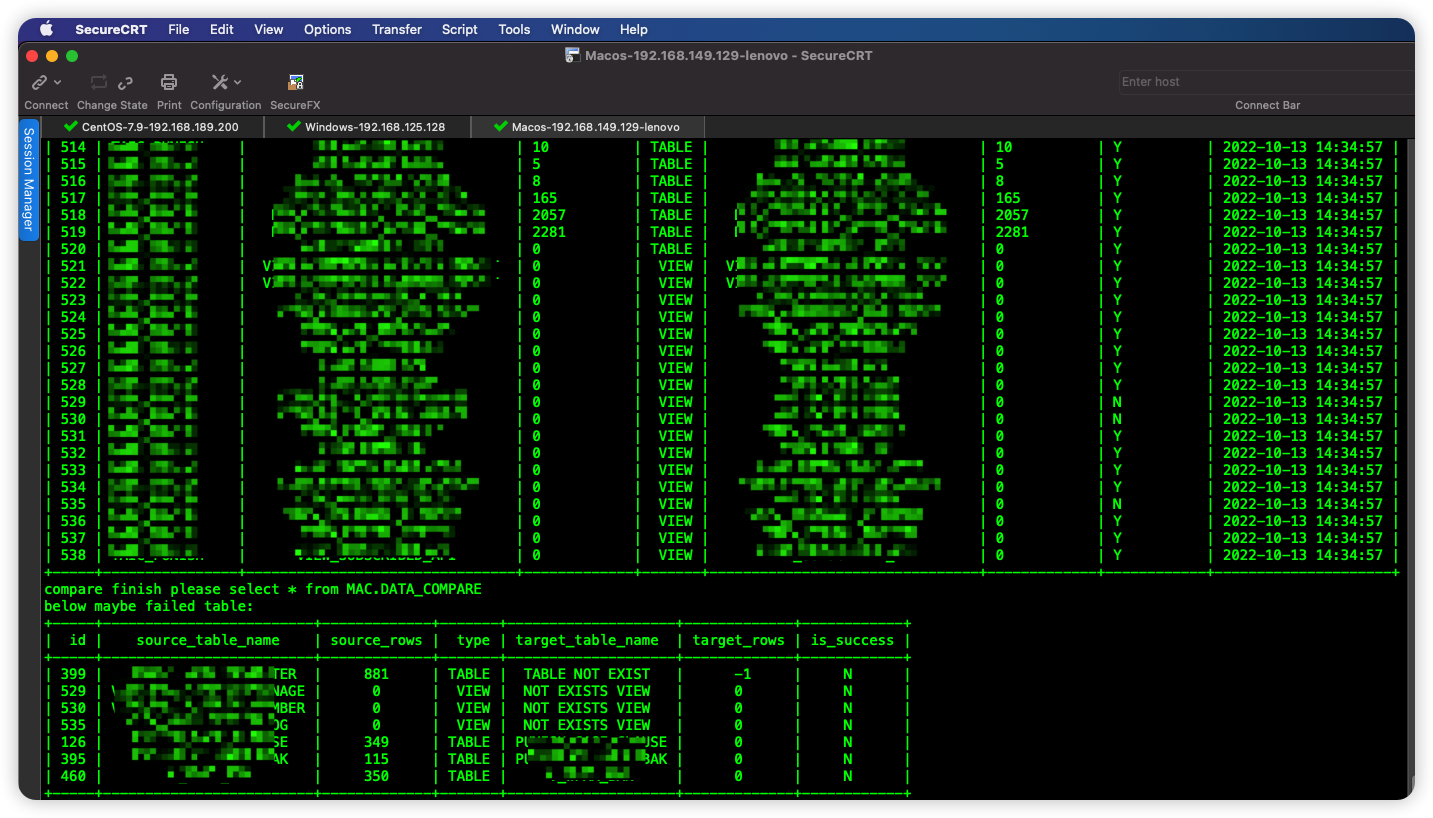This screenshot has width=1433, height=818.
Task: Open the File menu
Action: 179,29
